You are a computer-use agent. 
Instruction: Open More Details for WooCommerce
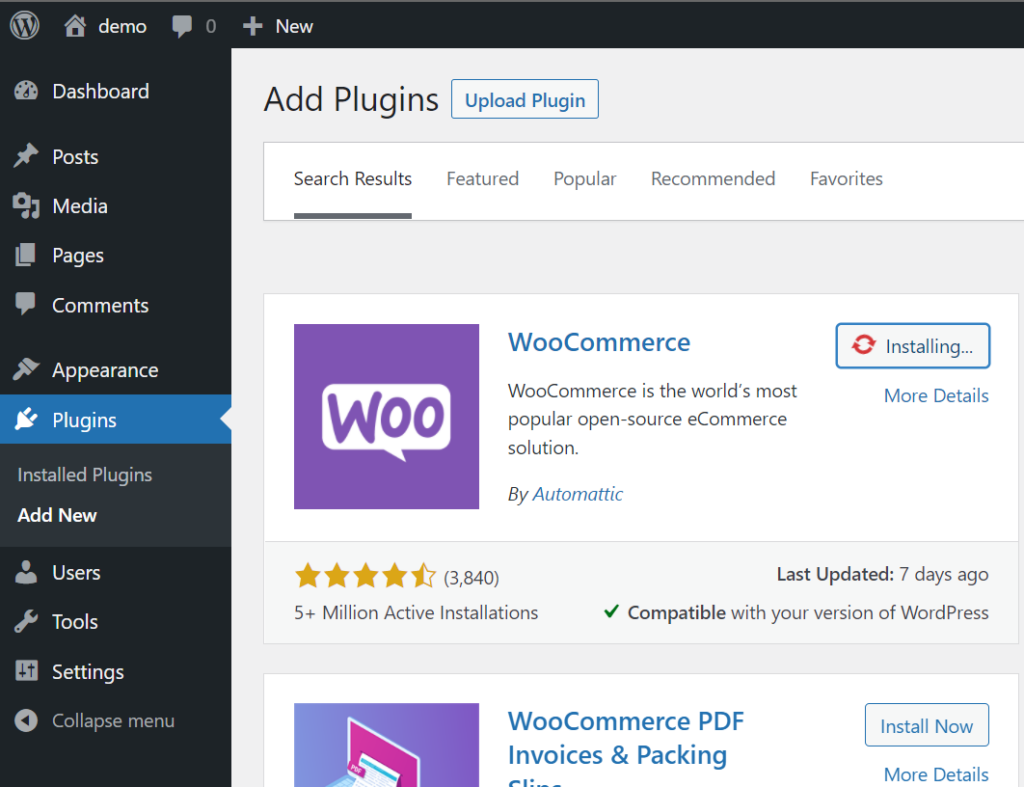pyautogui.click(x=936, y=396)
